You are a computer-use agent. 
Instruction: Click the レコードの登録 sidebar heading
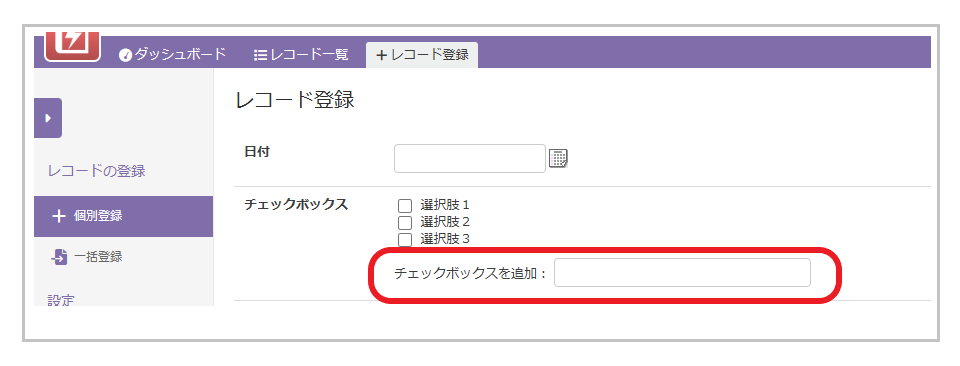click(x=96, y=171)
